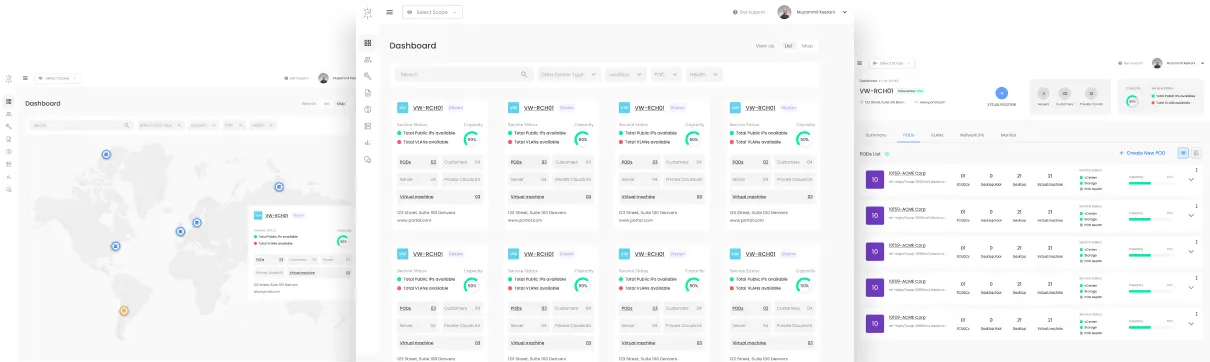This screenshot has height=362, width=1210.
Task: Click the hamburger menu in left map window
Action: coord(26,77)
